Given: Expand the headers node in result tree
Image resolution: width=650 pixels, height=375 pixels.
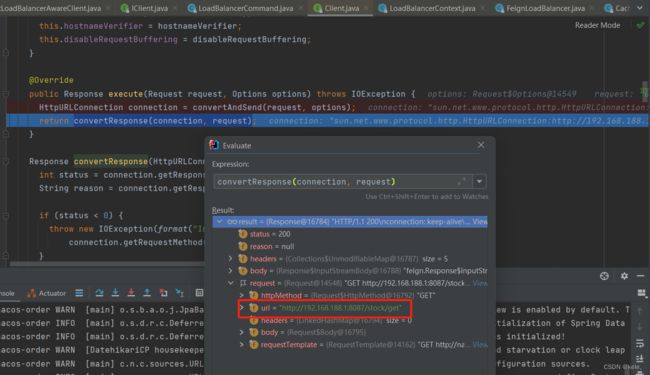Looking at the screenshot, I should (x=230, y=259).
